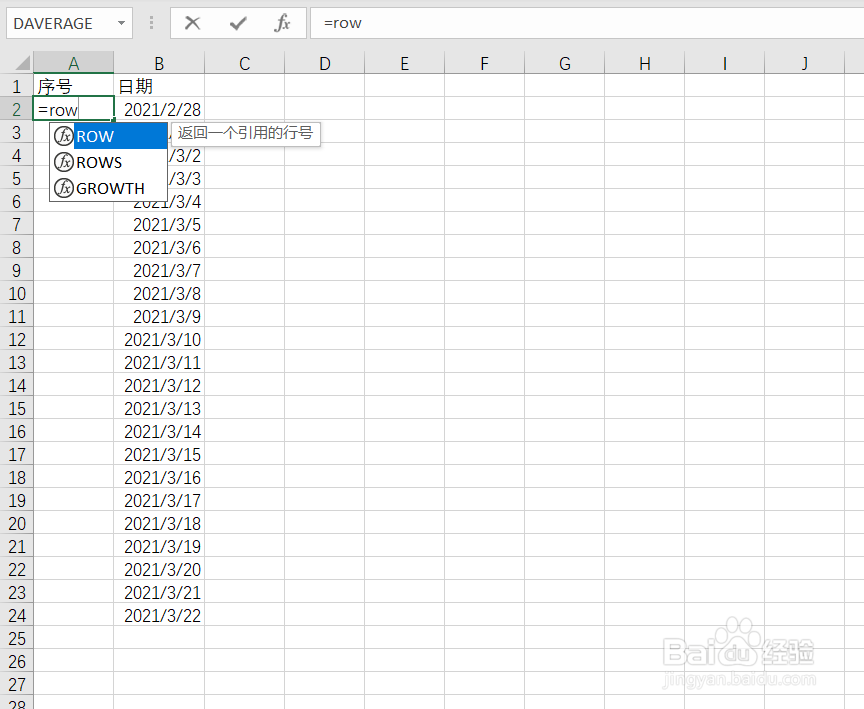The height and width of the screenshot is (709, 864).
Task: Select column I header
Action: [724, 63]
